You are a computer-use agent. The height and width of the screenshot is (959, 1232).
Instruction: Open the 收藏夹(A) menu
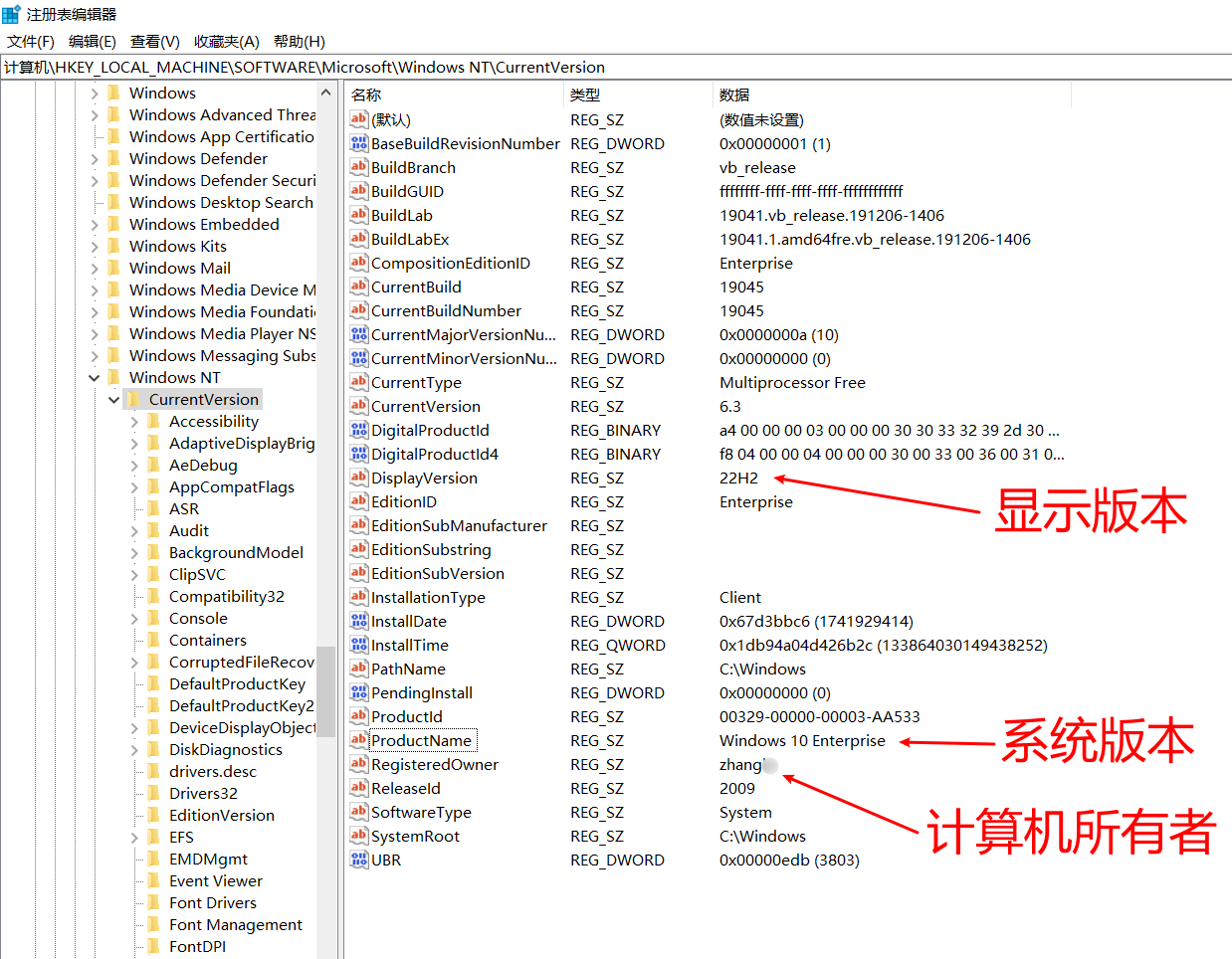tap(227, 41)
